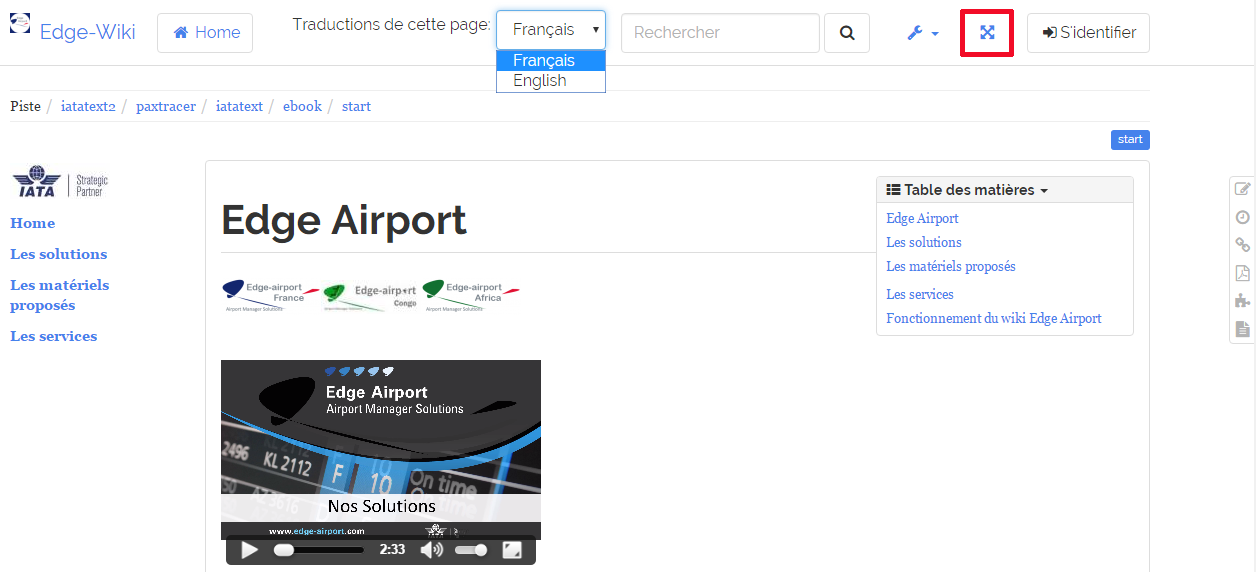Export page with the PDF icon

1242,273
